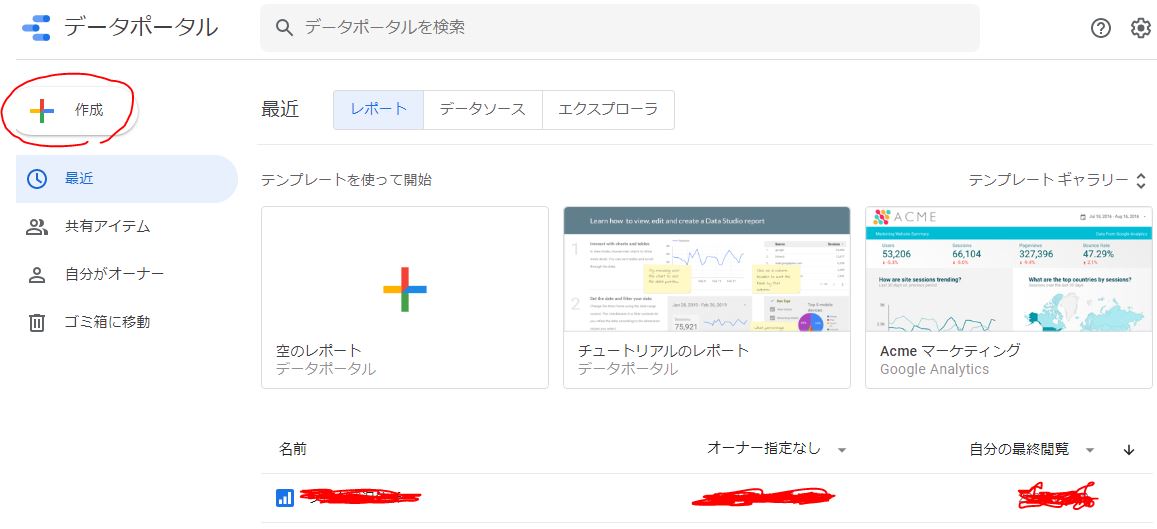Open the 空のレポート template
This screenshot has height=529, width=1157.
click(404, 297)
